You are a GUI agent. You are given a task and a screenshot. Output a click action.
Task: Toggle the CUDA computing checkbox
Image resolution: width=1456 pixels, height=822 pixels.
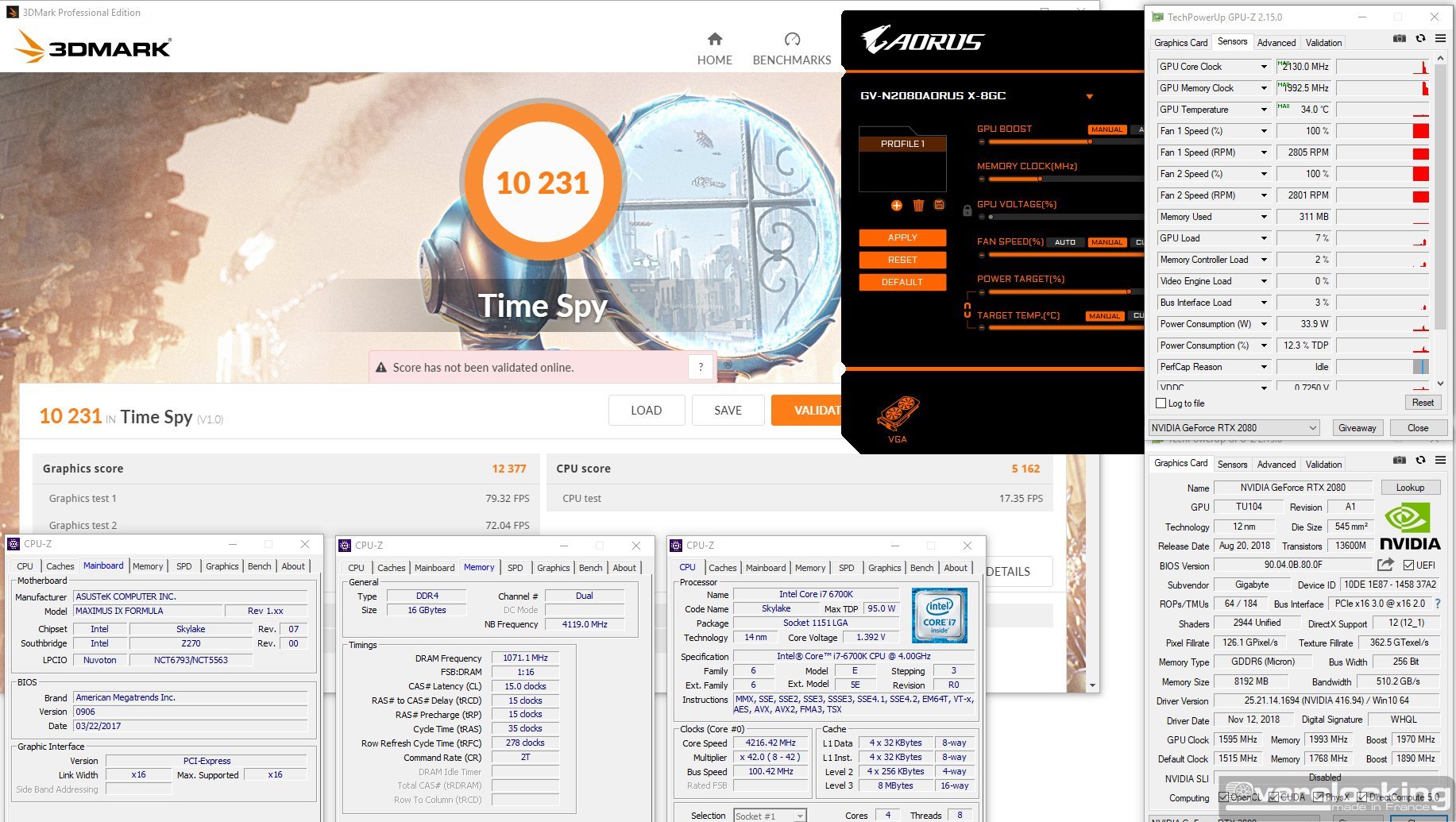(x=1273, y=797)
